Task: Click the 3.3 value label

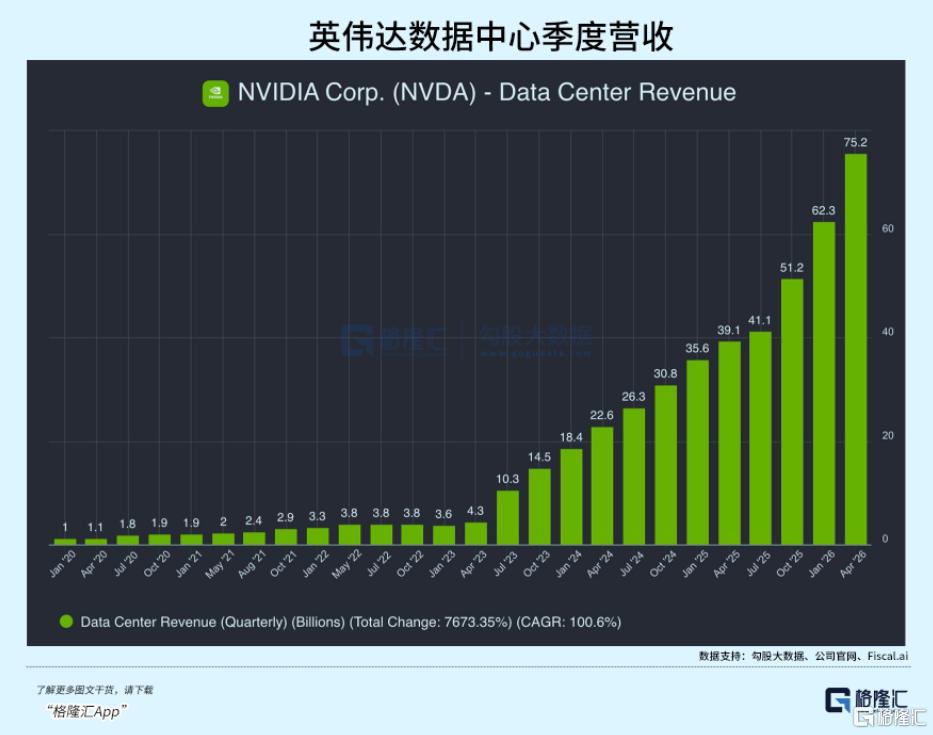Action: [x=317, y=516]
